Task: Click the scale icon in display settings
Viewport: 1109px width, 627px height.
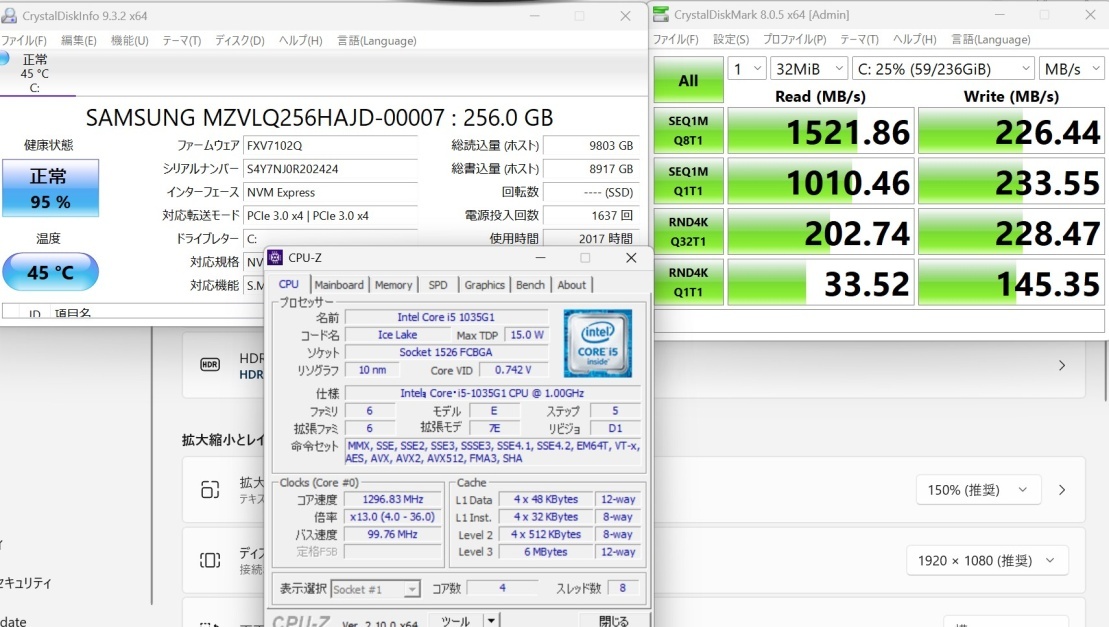Action: [x=210, y=489]
